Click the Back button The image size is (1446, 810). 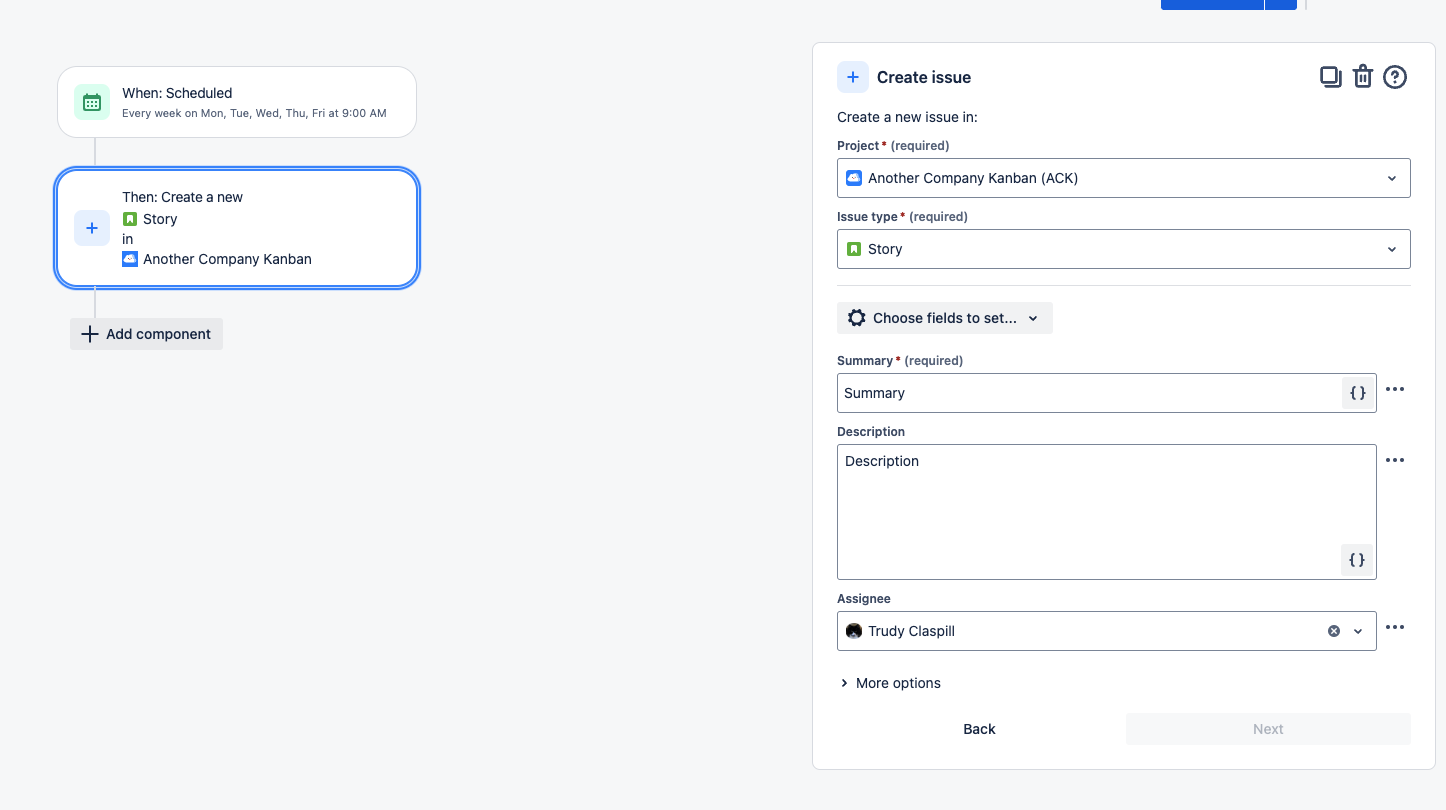pyautogui.click(x=979, y=728)
